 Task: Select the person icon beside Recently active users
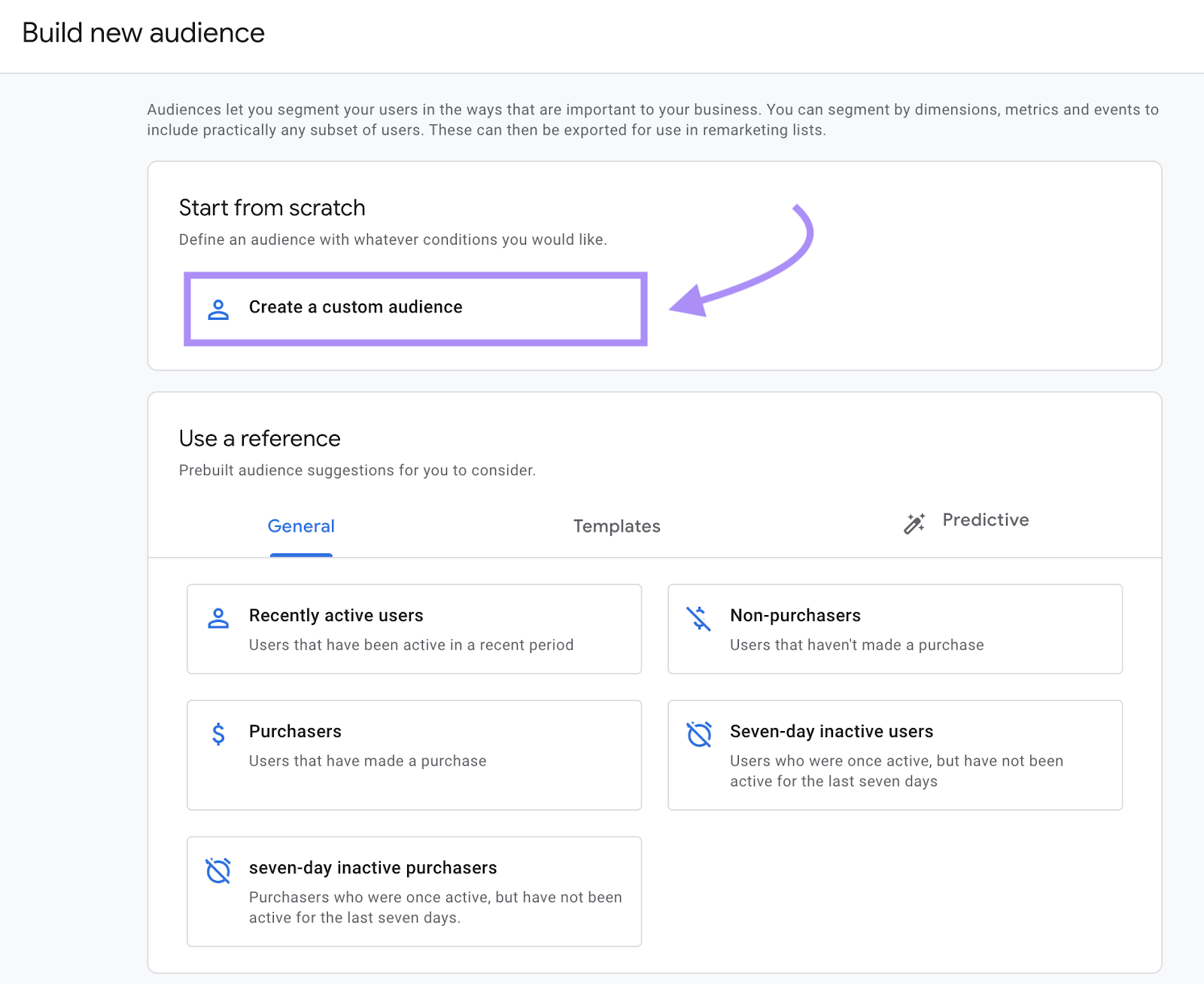click(x=218, y=617)
